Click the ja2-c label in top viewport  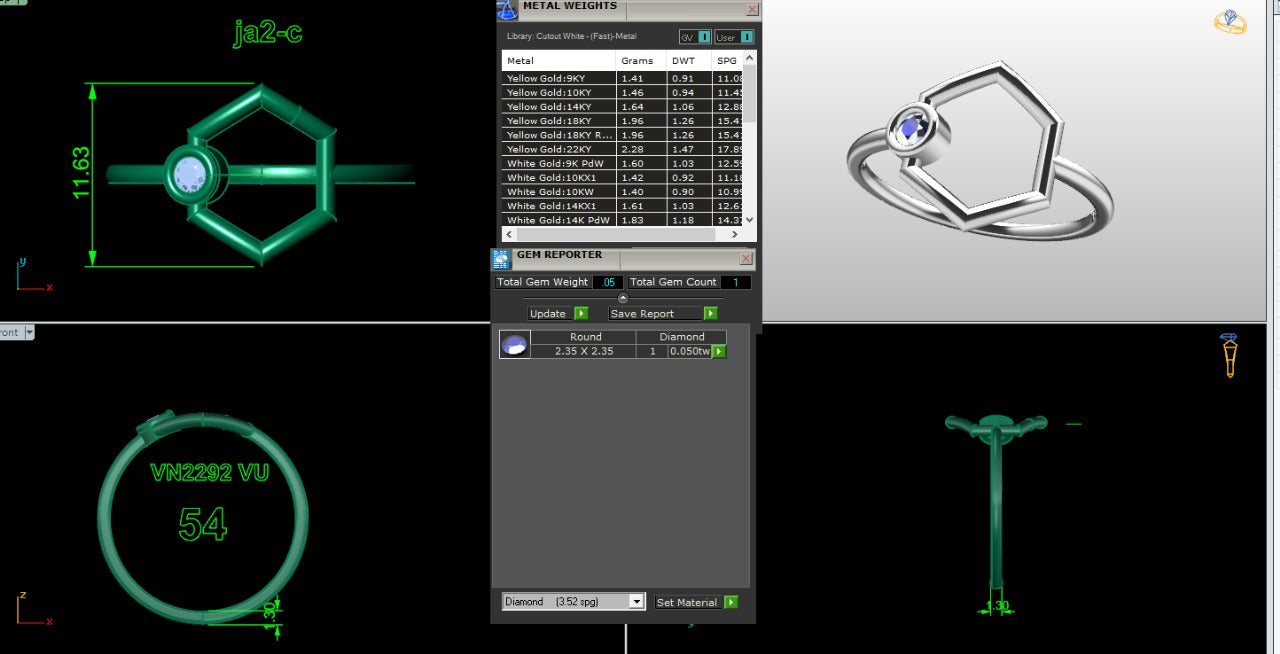click(267, 33)
